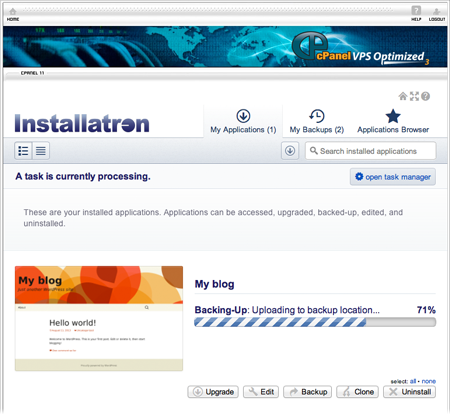Open the My Backups (2) tab
The width and height of the screenshot is (450, 414).
317,121
